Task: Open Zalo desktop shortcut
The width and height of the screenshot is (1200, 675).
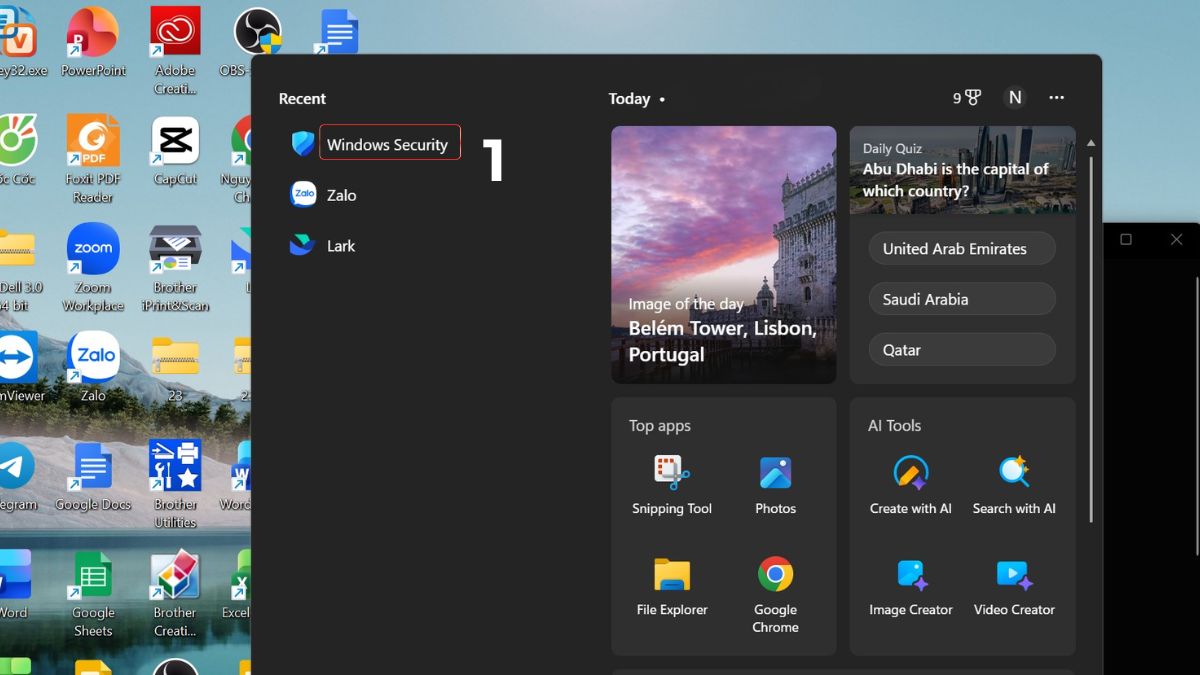Action: [x=93, y=367]
